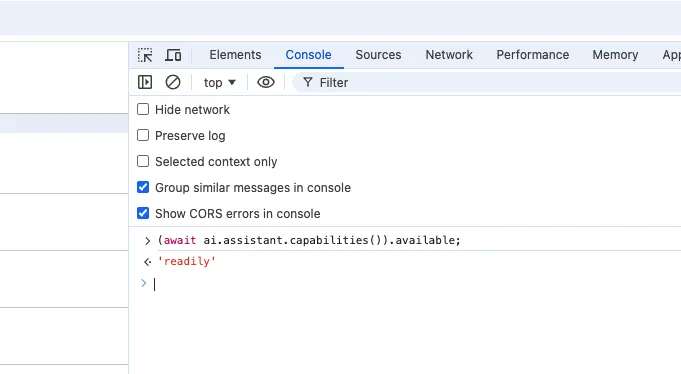The width and height of the screenshot is (681, 374).
Task: Create live expression with eye icon
Action: coord(266,82)
